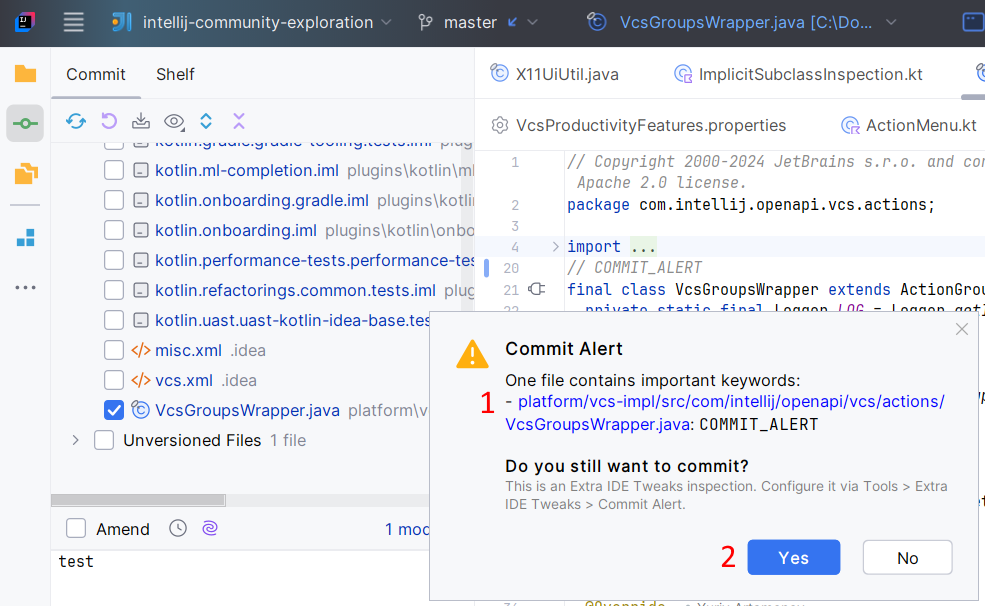Click the IntelliJ IDEA logo icon

(x=24, y=23)
